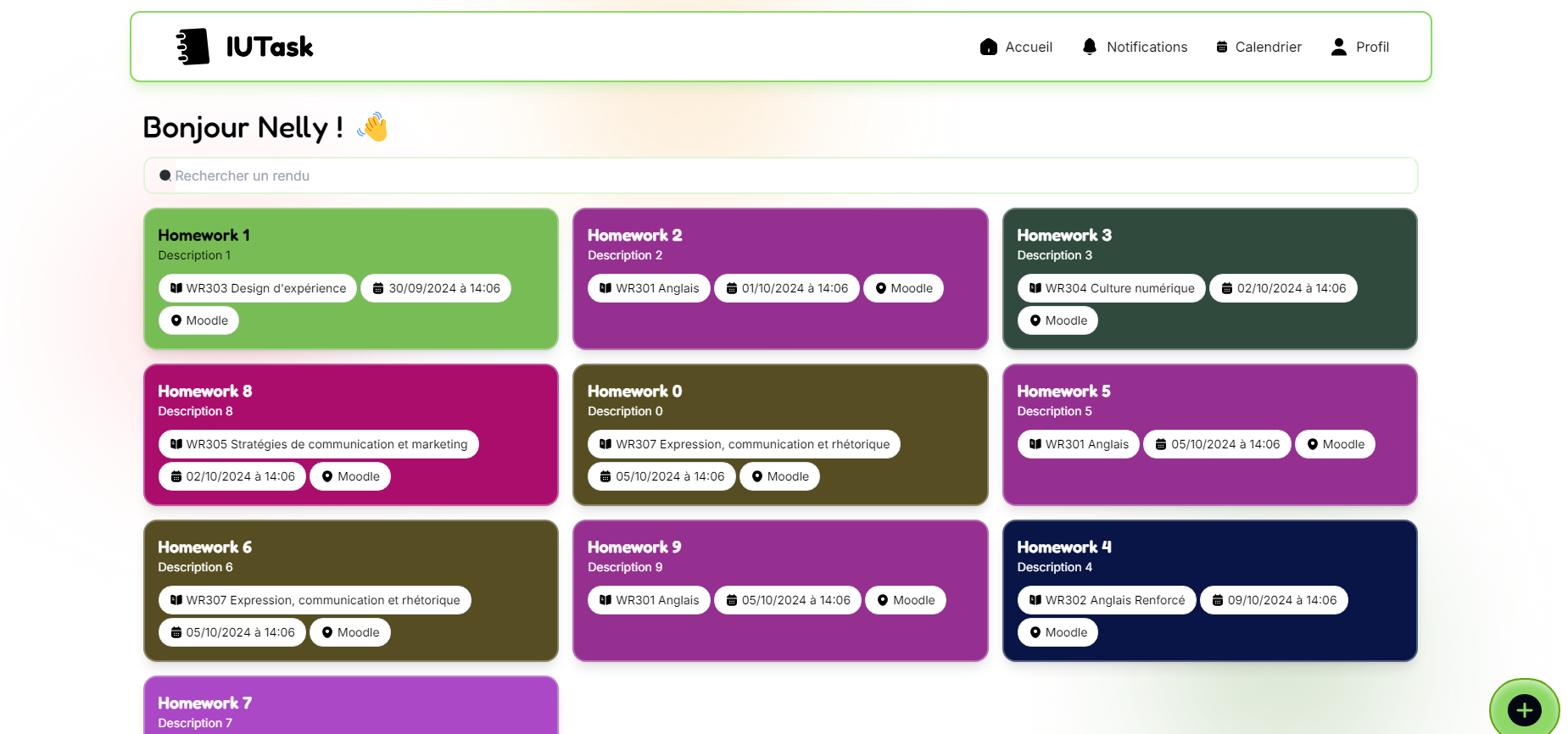Select WR304 Culture numérique tag
The width and height of the screenshot is (1568, 734).
[x=1111, y=288]
